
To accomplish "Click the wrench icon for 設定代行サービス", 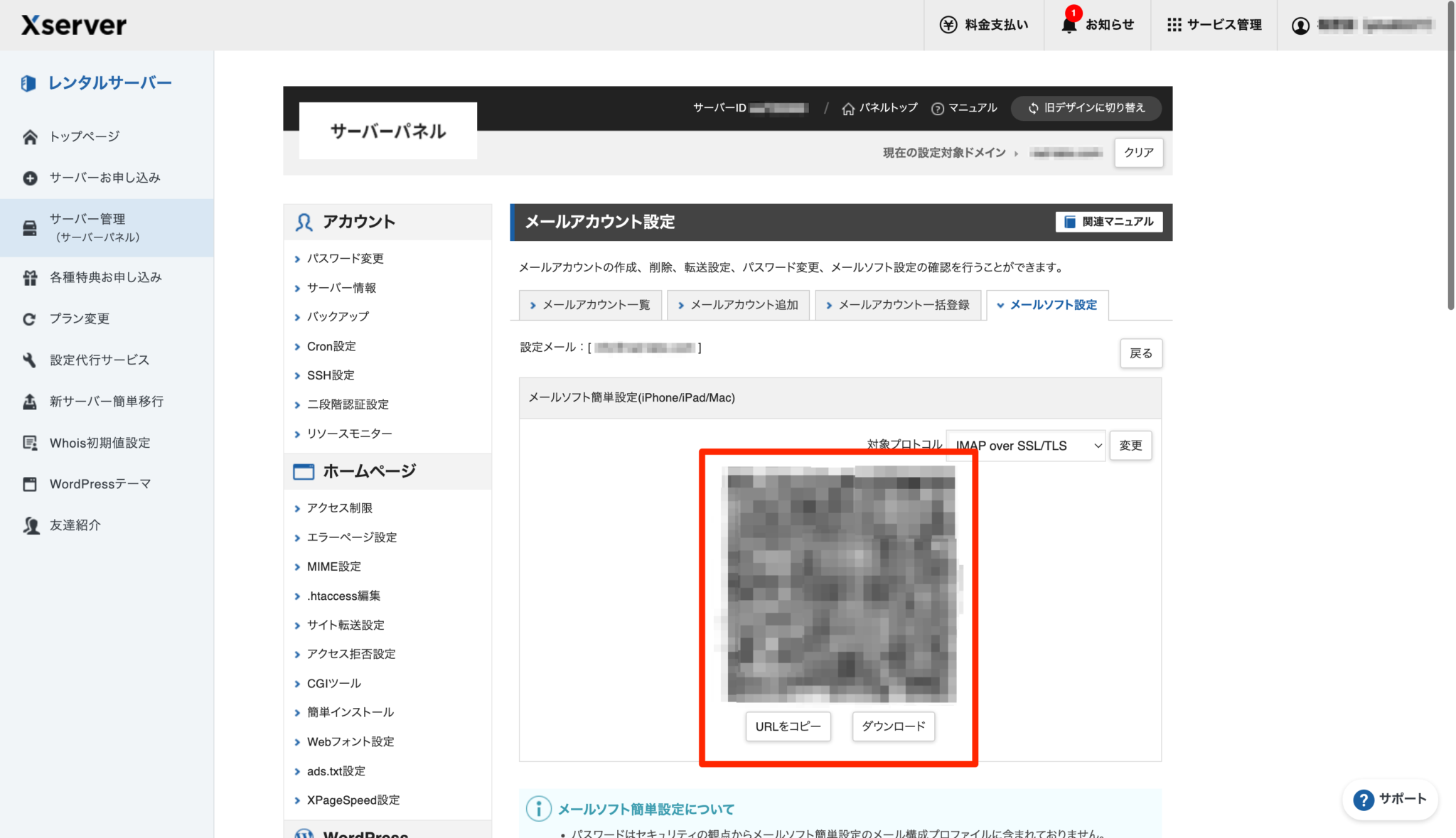I will tap(30, 360).
